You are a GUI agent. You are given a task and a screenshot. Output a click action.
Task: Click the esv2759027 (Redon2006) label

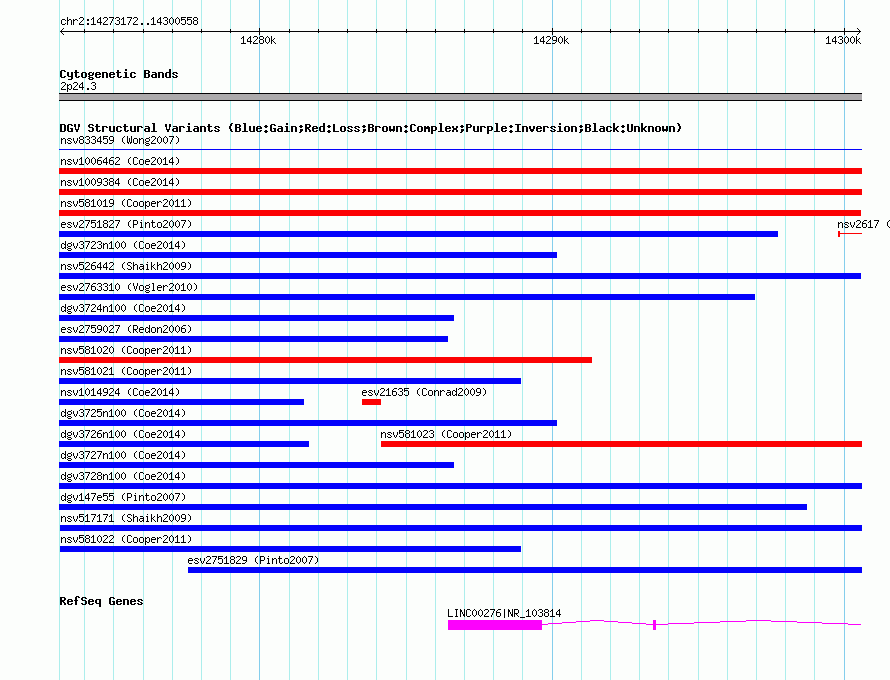[126, 329]
